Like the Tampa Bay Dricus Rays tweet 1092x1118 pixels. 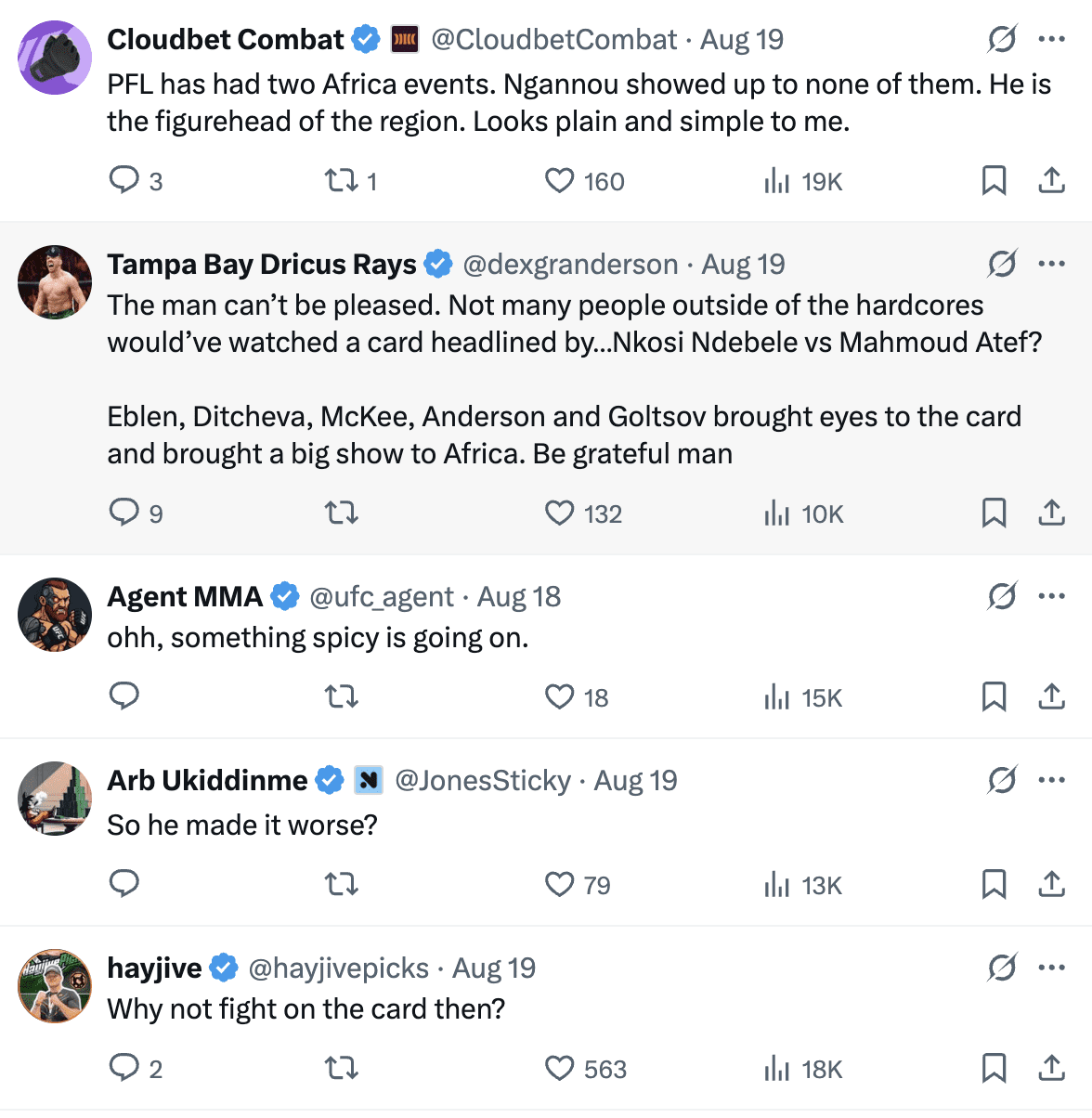[559, 513]
